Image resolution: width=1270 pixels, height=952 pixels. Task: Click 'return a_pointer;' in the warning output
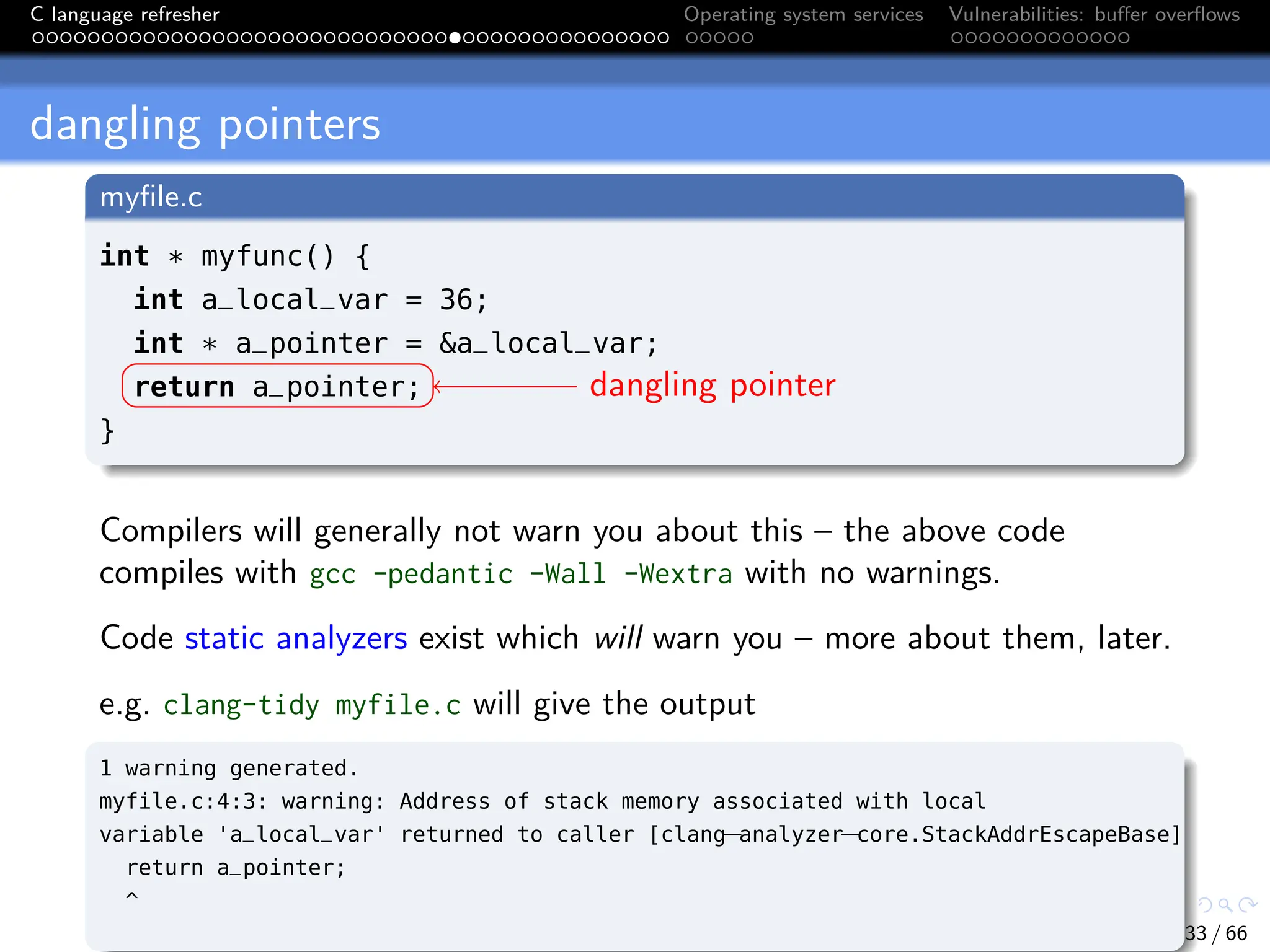236,868
